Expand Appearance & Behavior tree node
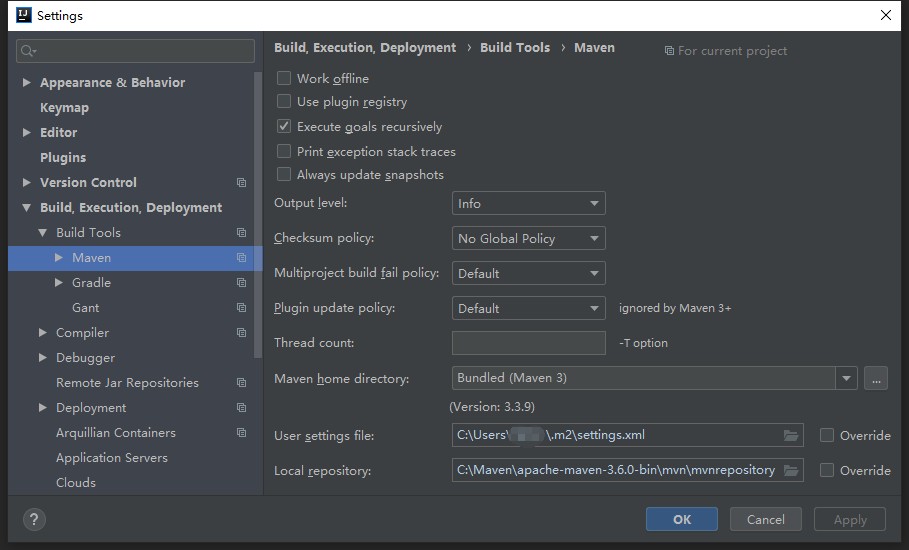Viewport: 909px width, 550px height. [x=26, y=82]
